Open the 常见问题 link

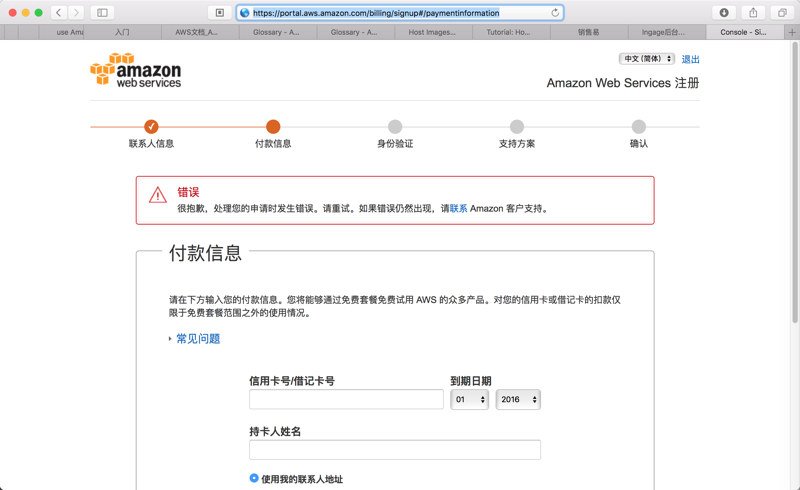198,338
